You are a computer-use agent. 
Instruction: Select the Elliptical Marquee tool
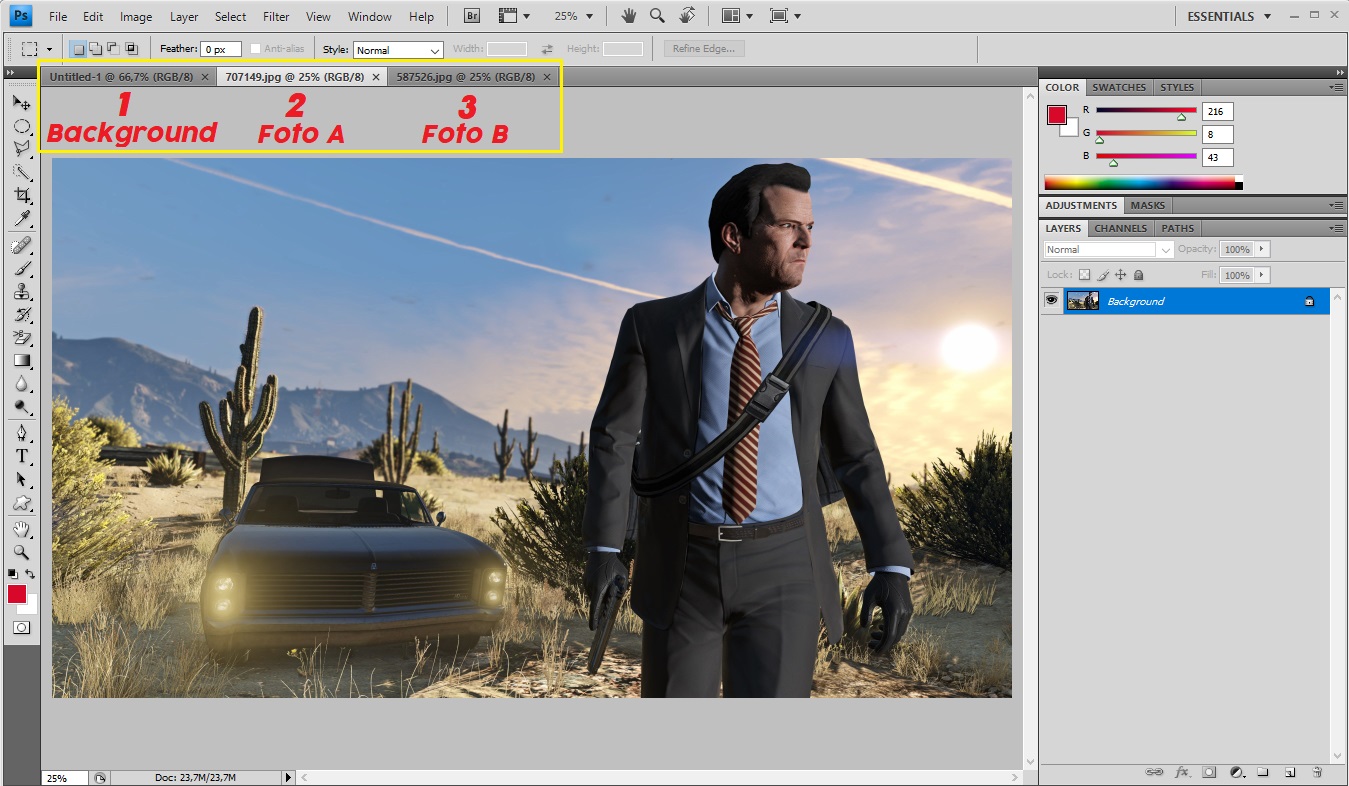click(21, 126)
